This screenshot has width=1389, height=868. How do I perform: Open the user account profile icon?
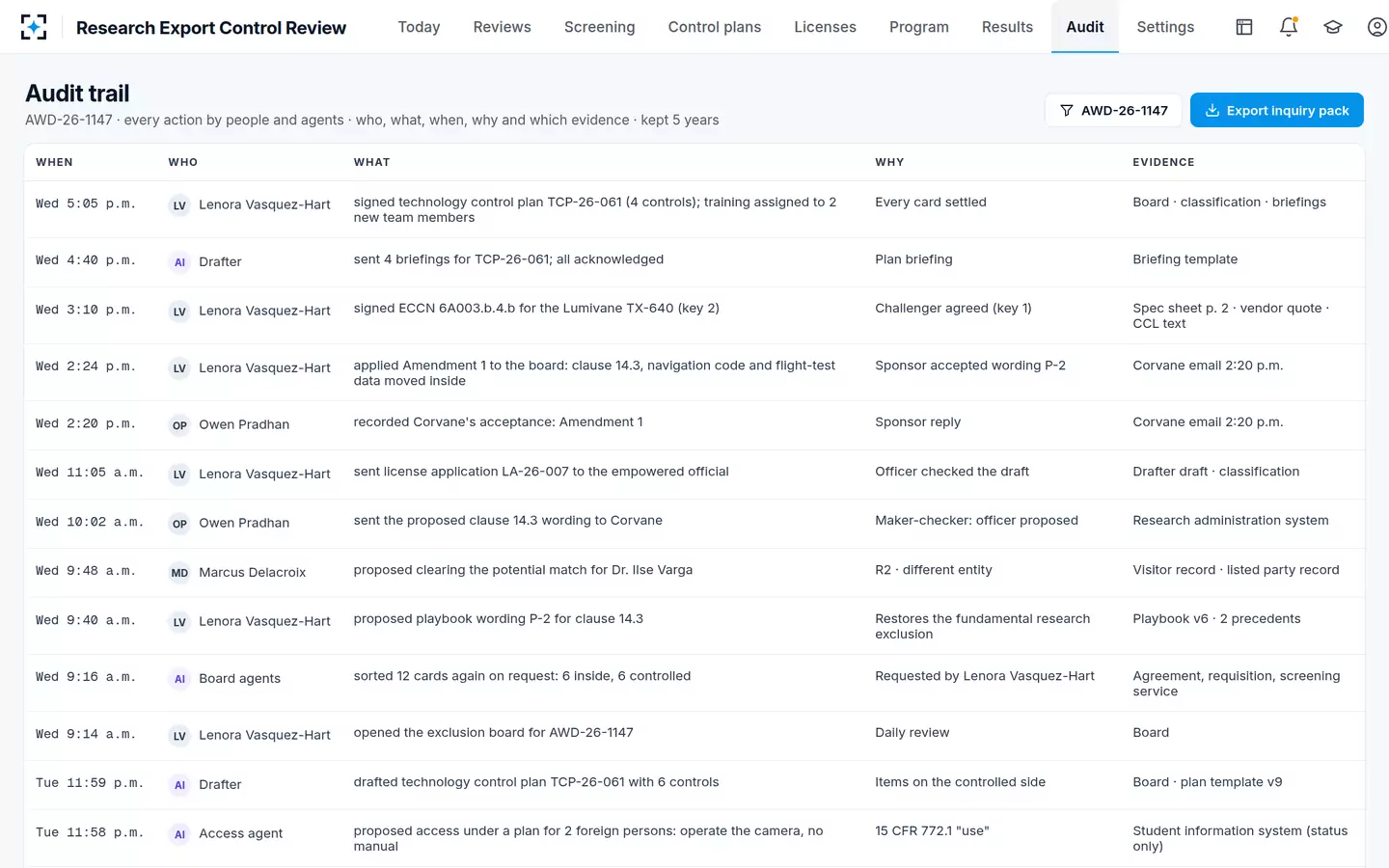(1377, 27)
